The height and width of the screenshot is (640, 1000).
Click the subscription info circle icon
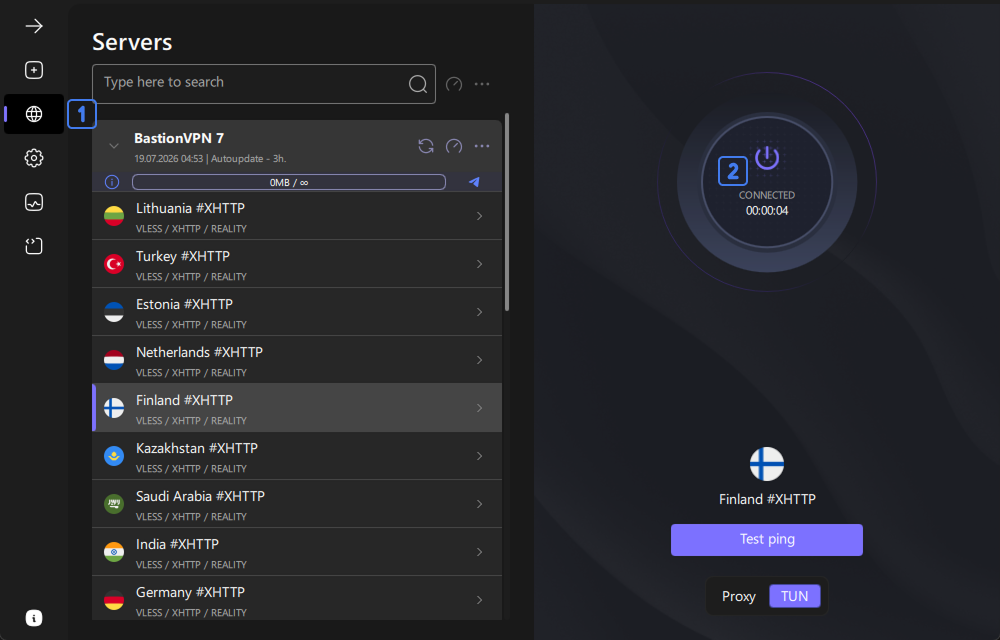pos(112,182)
